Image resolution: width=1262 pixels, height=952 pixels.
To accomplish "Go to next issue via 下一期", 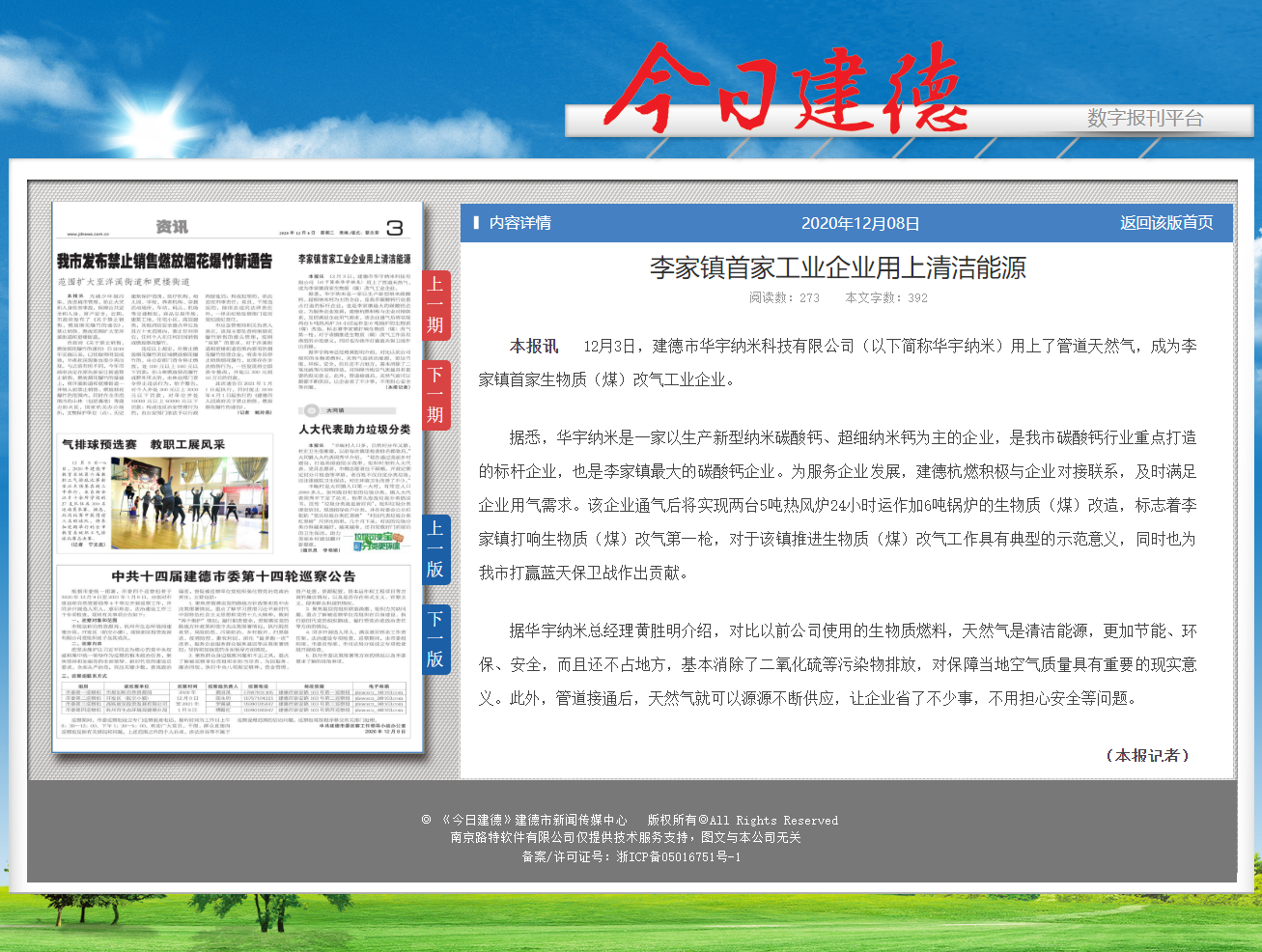I will [x=435, y=395].
